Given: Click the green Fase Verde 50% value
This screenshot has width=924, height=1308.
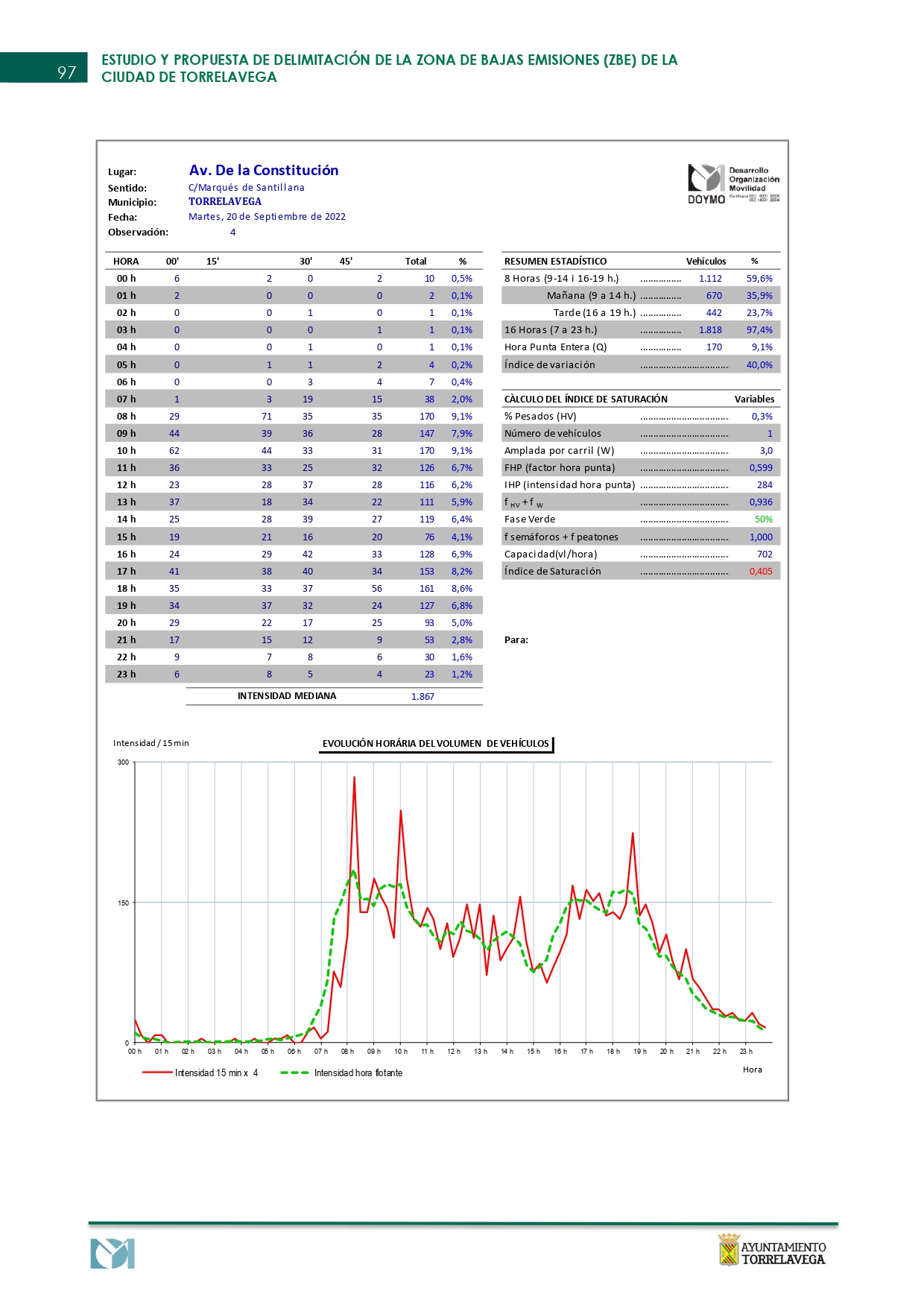Looking at the screenshot, I should 763,519.
